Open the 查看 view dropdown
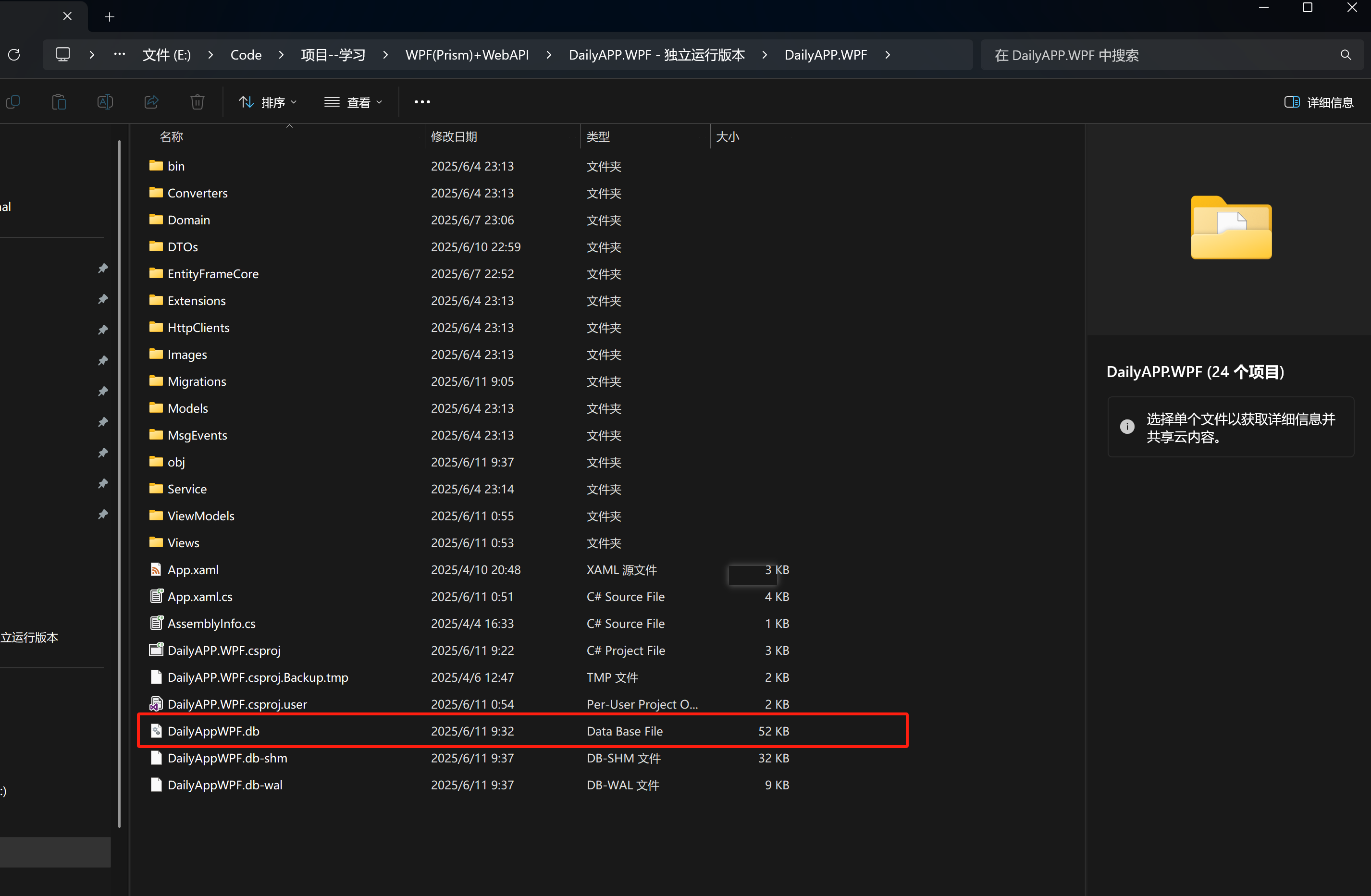 click(x=353, y=102)
